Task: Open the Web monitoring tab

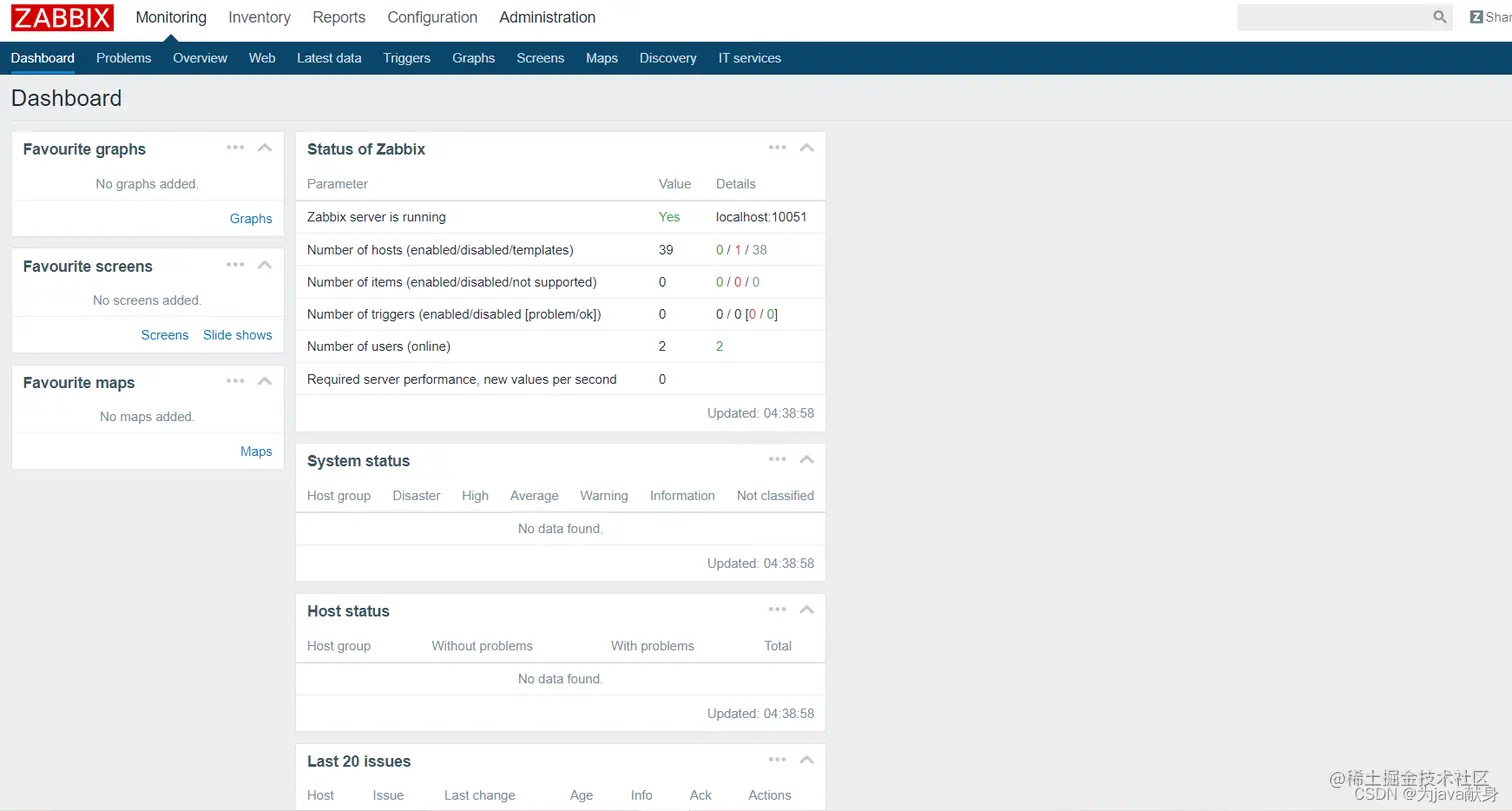Action: click(x=262, y=58)
